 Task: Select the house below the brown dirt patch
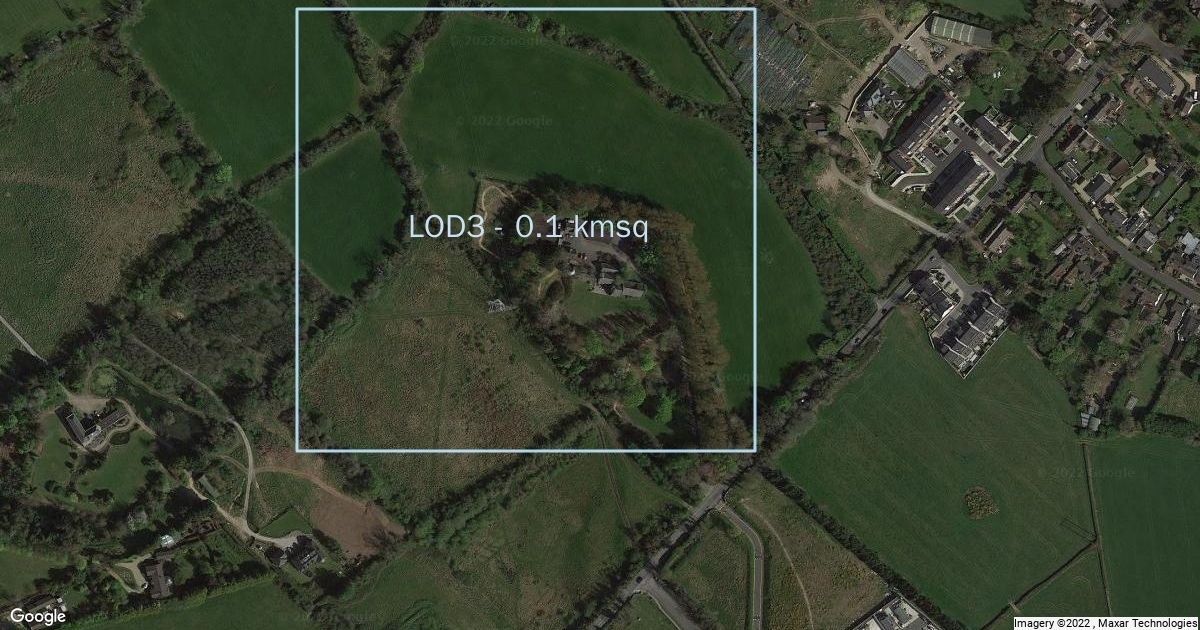[303, 552]
